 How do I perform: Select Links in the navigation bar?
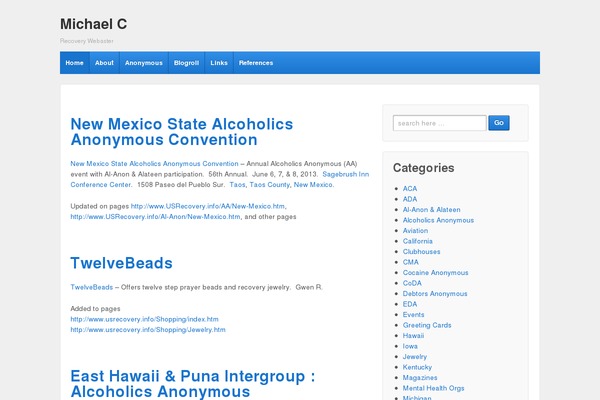click(219, 63)
